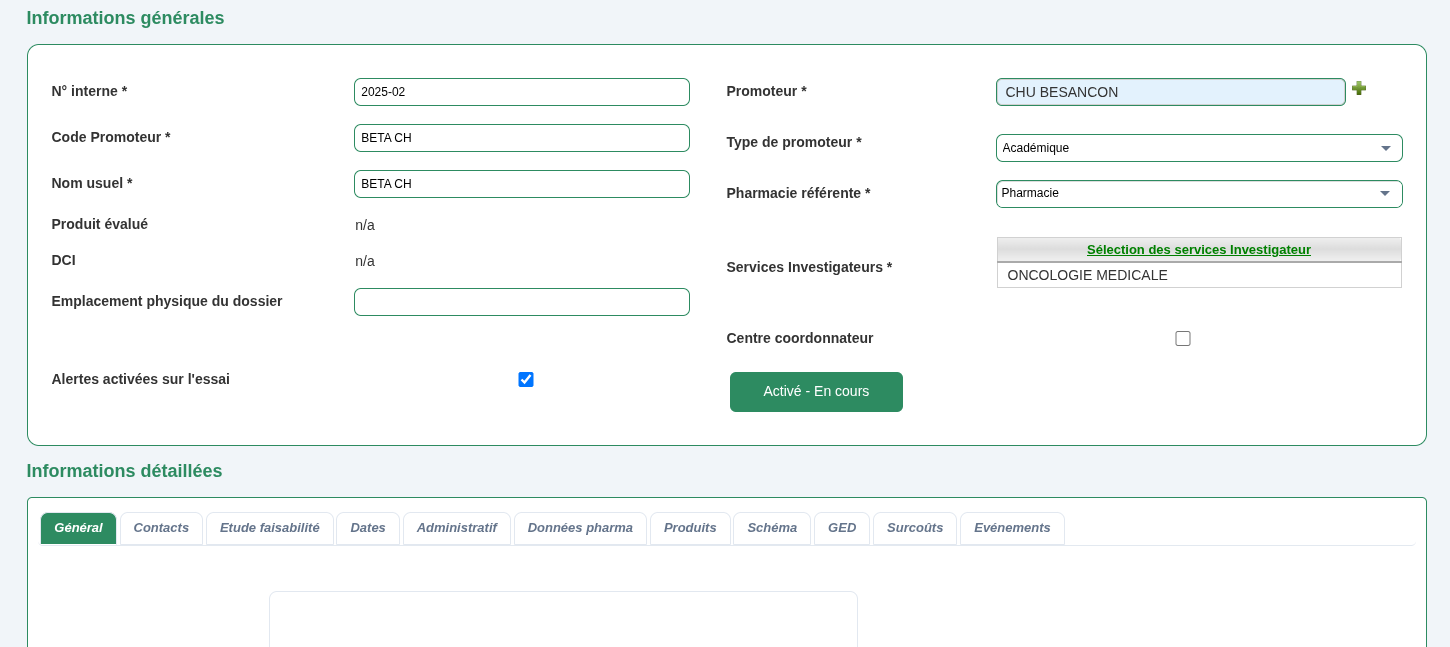This screenshot has width=1450, height=647.
Task: Open the Etude faisabilité tab
Action: [x=269, y=528]
